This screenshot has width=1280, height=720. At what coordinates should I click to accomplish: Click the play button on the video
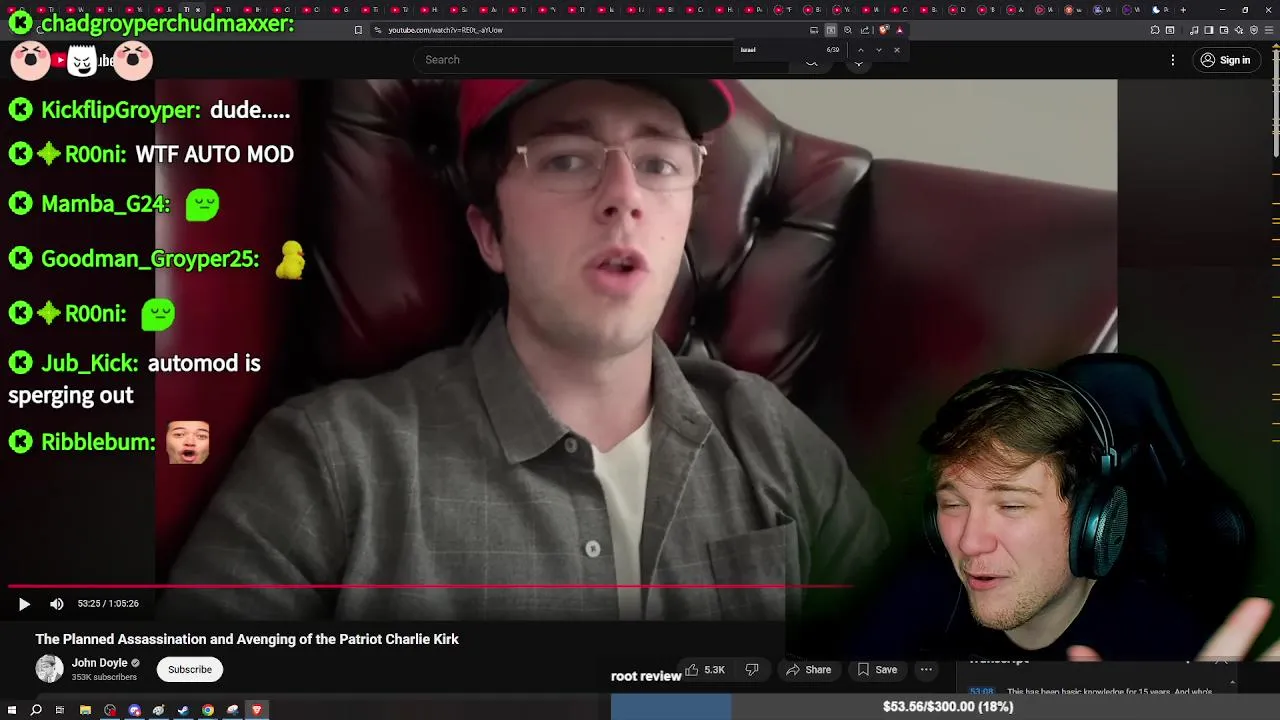tap(24, 604)
